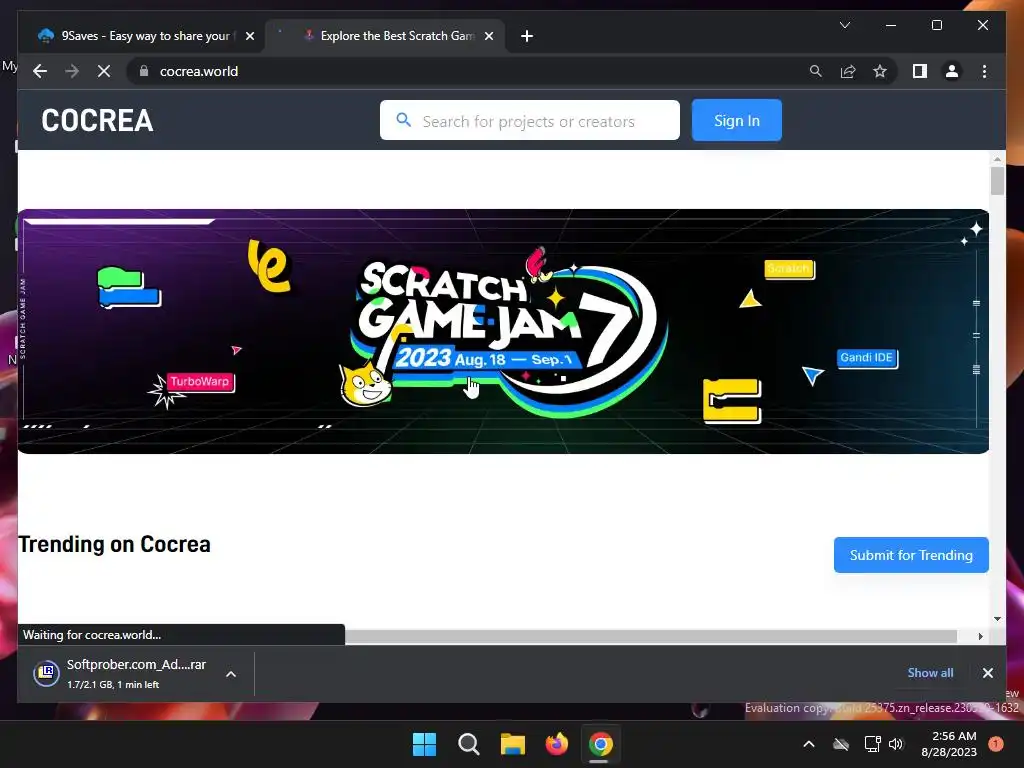Open Firefox from the taskbar
This screenshot has width=1024, height=768.
pos(556,744)
